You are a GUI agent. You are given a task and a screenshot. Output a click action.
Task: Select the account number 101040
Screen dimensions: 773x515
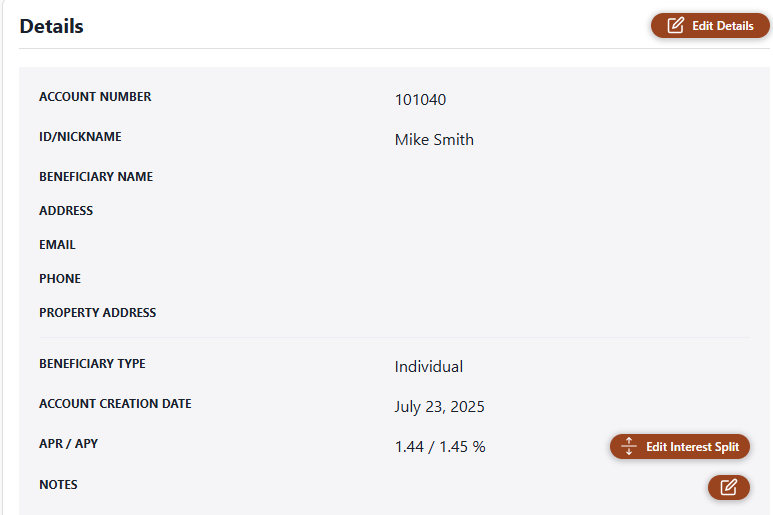tap(420, 100)
